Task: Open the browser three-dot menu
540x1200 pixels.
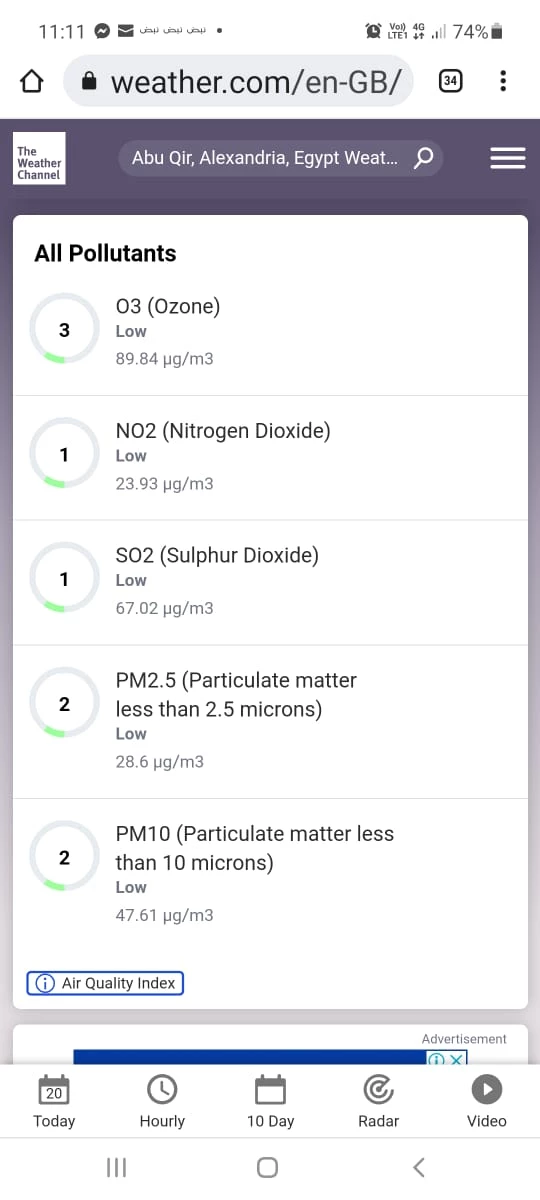Action: [503, 81]
